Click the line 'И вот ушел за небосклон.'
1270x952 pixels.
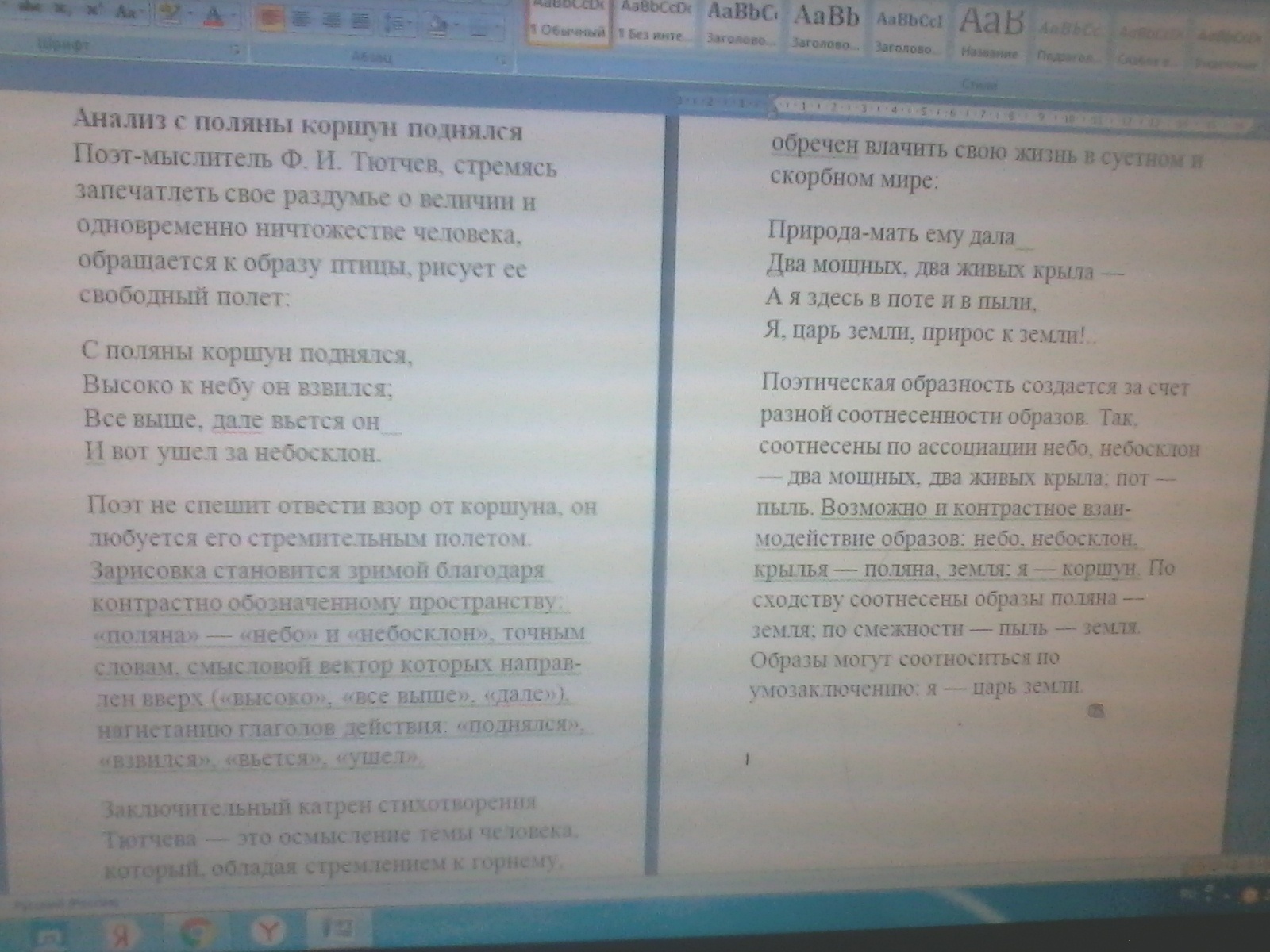(x=233, y=452)
